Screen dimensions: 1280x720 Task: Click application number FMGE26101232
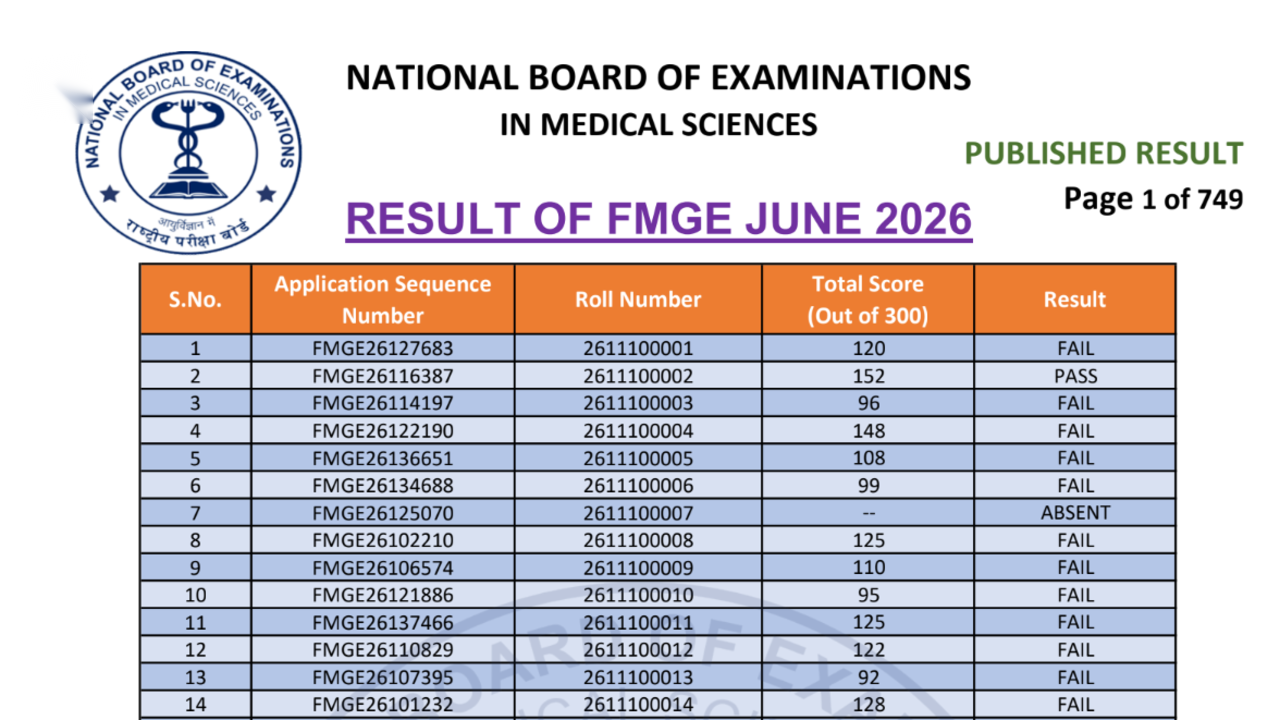click(383, 705)
